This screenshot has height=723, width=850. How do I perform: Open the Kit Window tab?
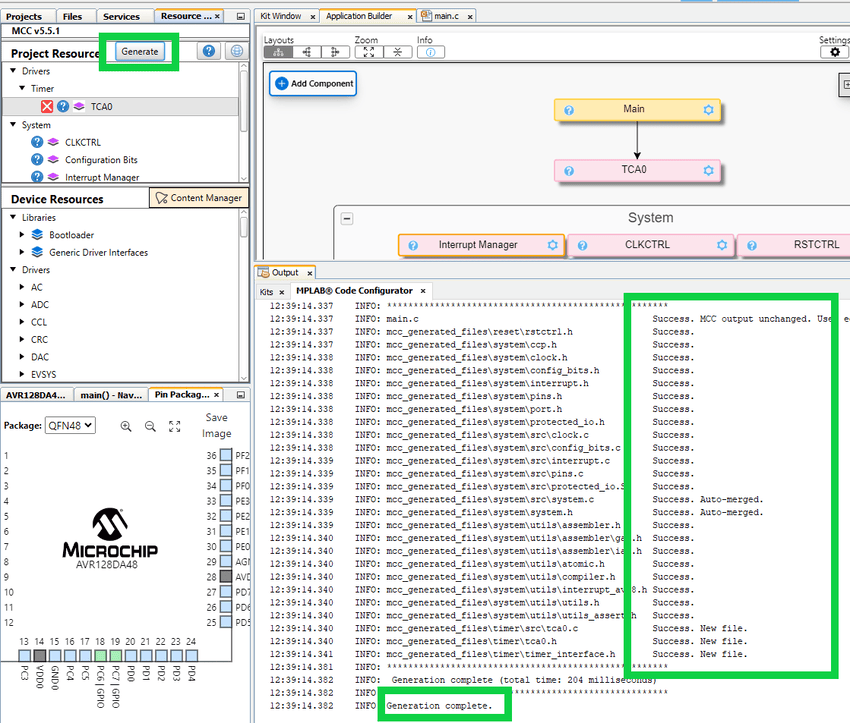(280, 16)
